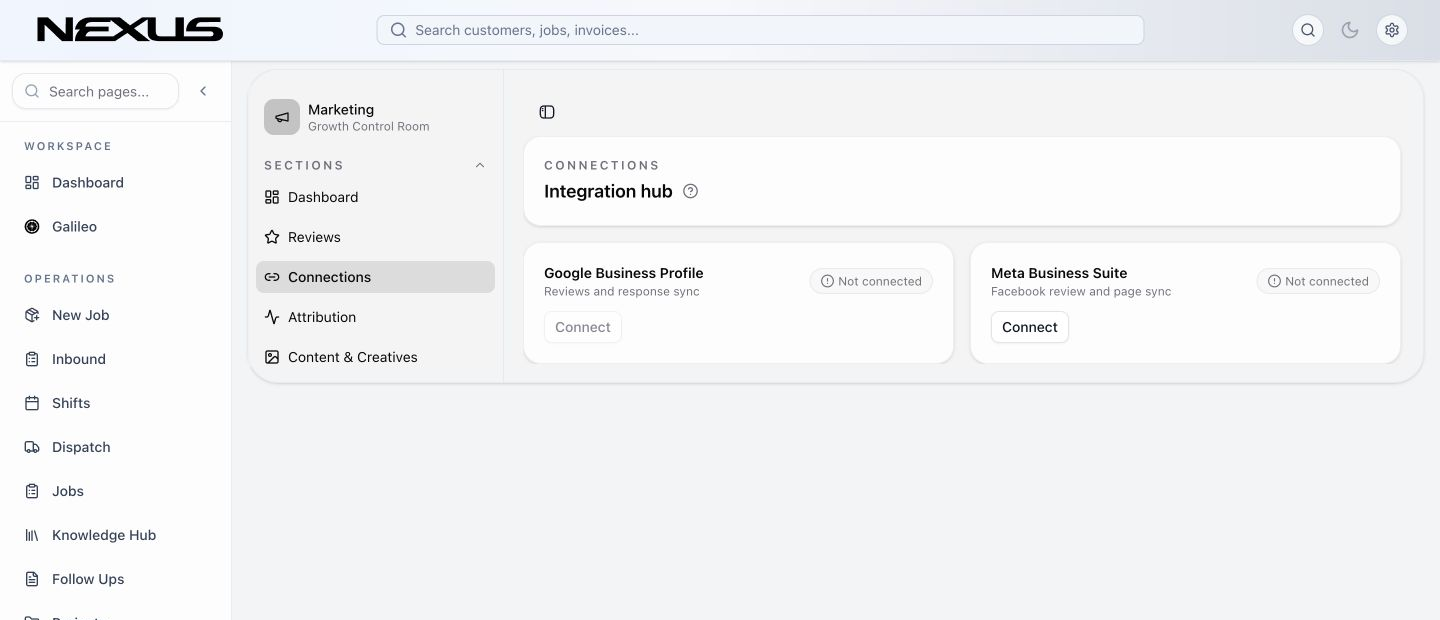Click the Jobs clipboard icon

[32, 491]
